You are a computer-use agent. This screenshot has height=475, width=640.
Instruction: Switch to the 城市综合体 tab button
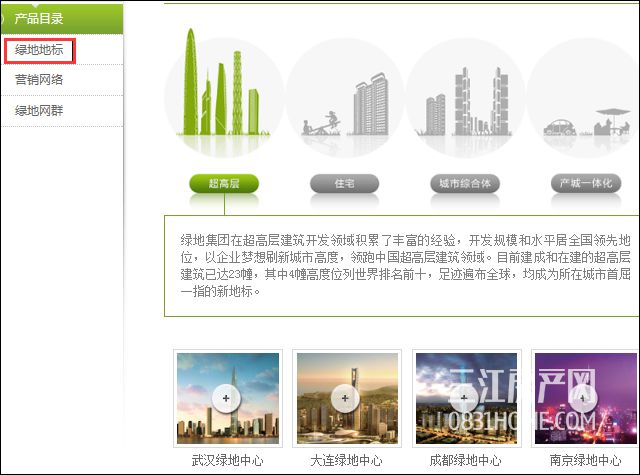click(465, 184)
